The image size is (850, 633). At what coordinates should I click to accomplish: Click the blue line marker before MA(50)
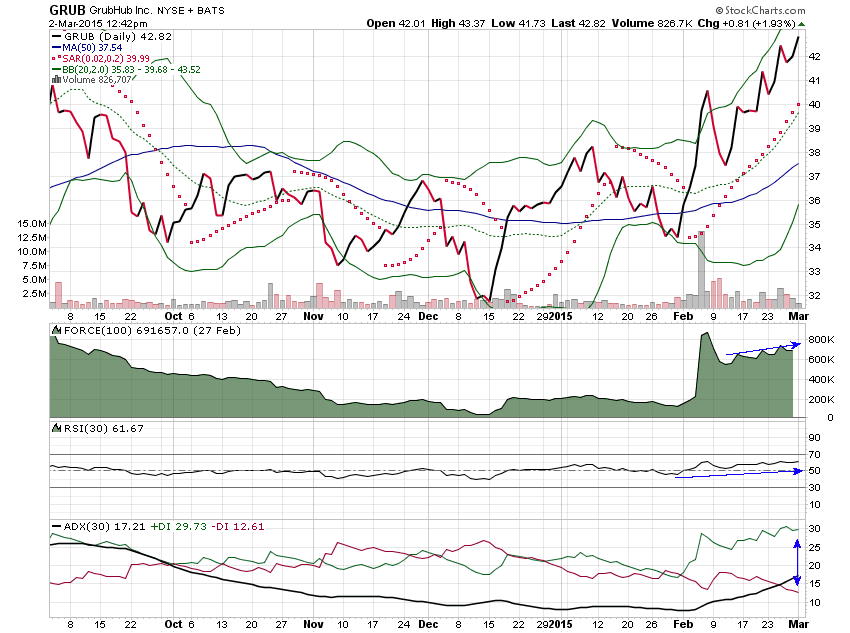pos(56,48)
